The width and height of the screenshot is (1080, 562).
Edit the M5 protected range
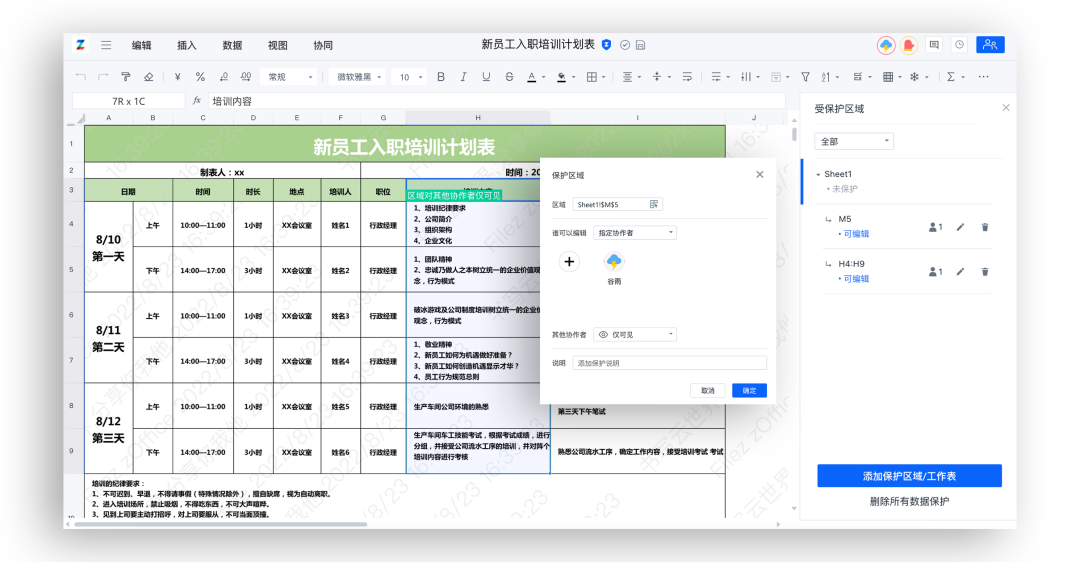click(x=960, y=227)
